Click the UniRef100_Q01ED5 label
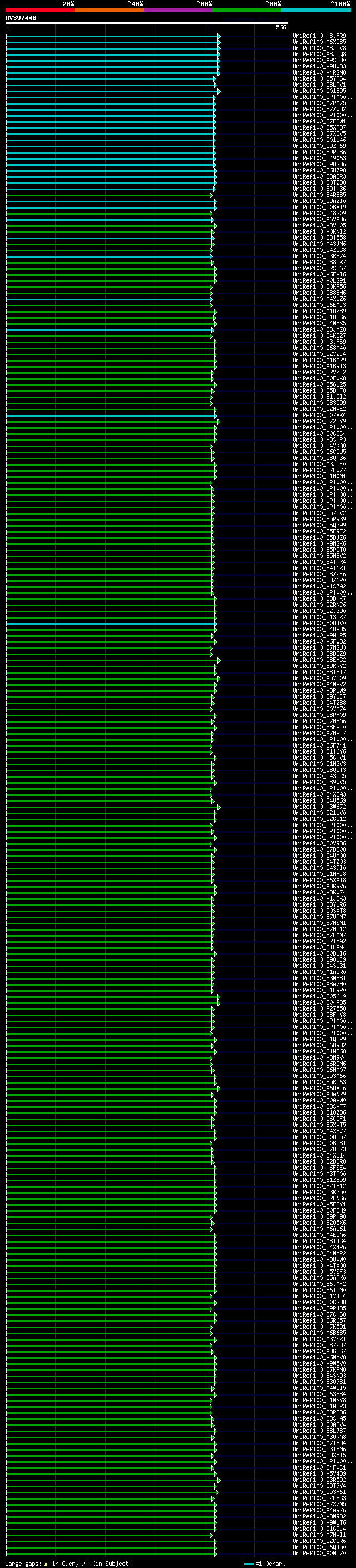The image size is (356, 1568). click(x=319, y=91)
